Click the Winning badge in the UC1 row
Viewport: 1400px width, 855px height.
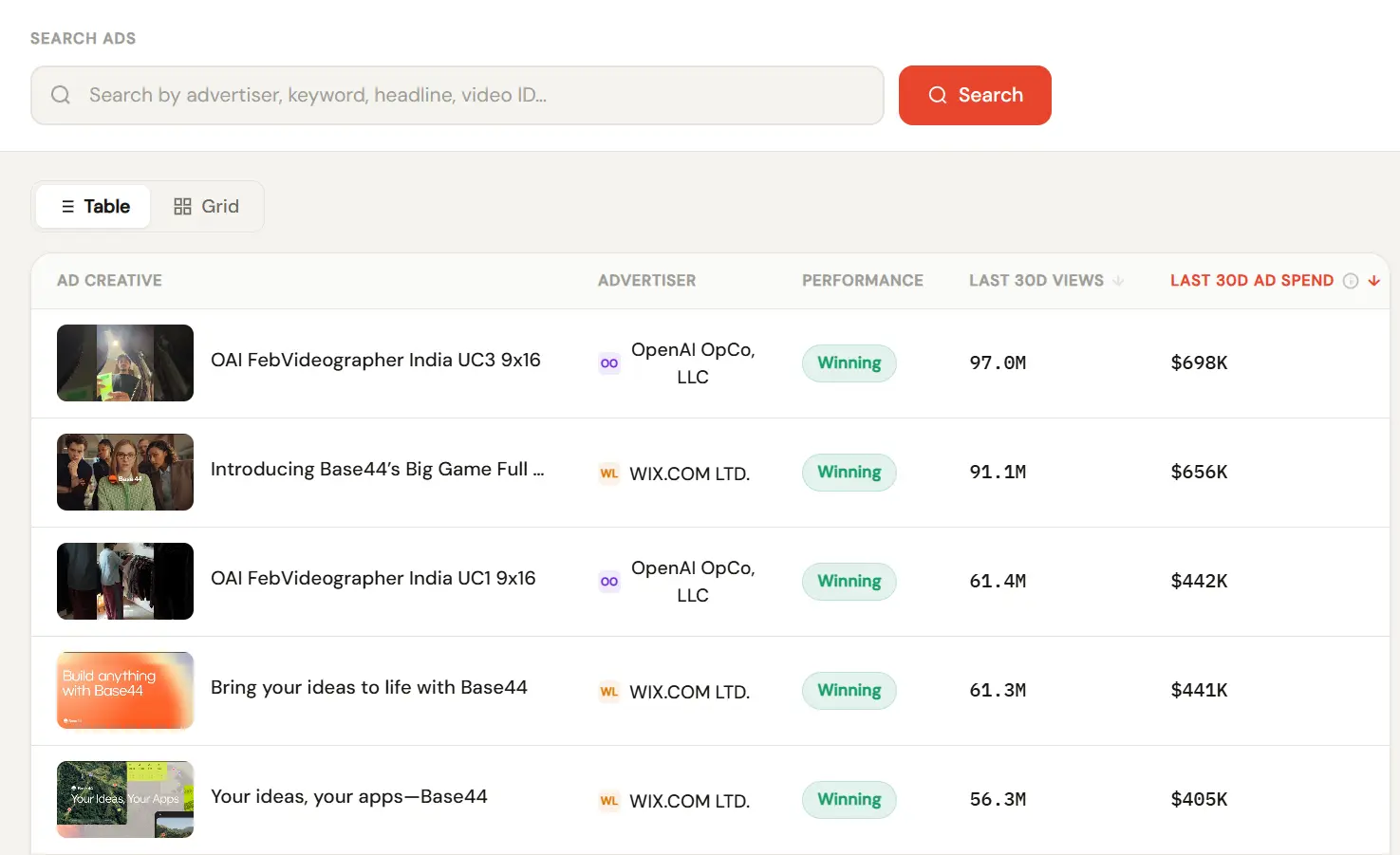tap(849, 581)
